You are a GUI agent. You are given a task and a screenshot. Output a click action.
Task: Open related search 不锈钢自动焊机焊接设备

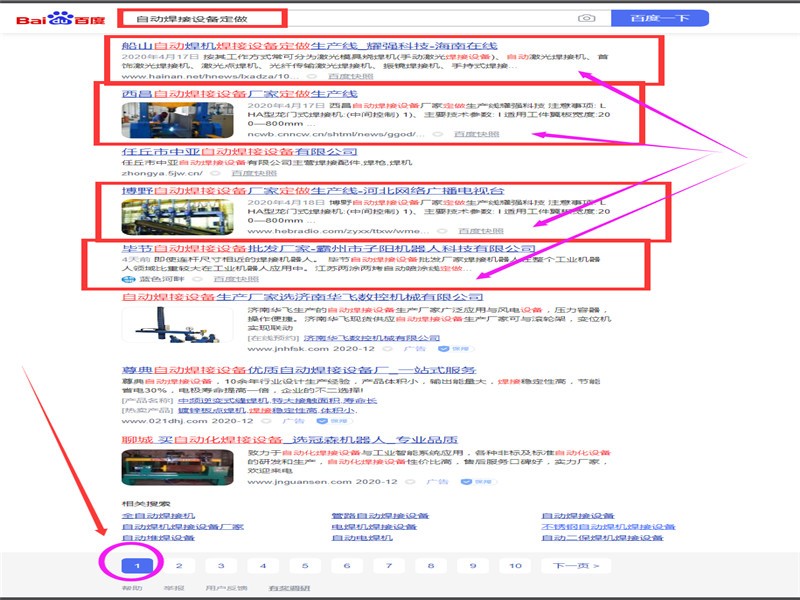608,527
